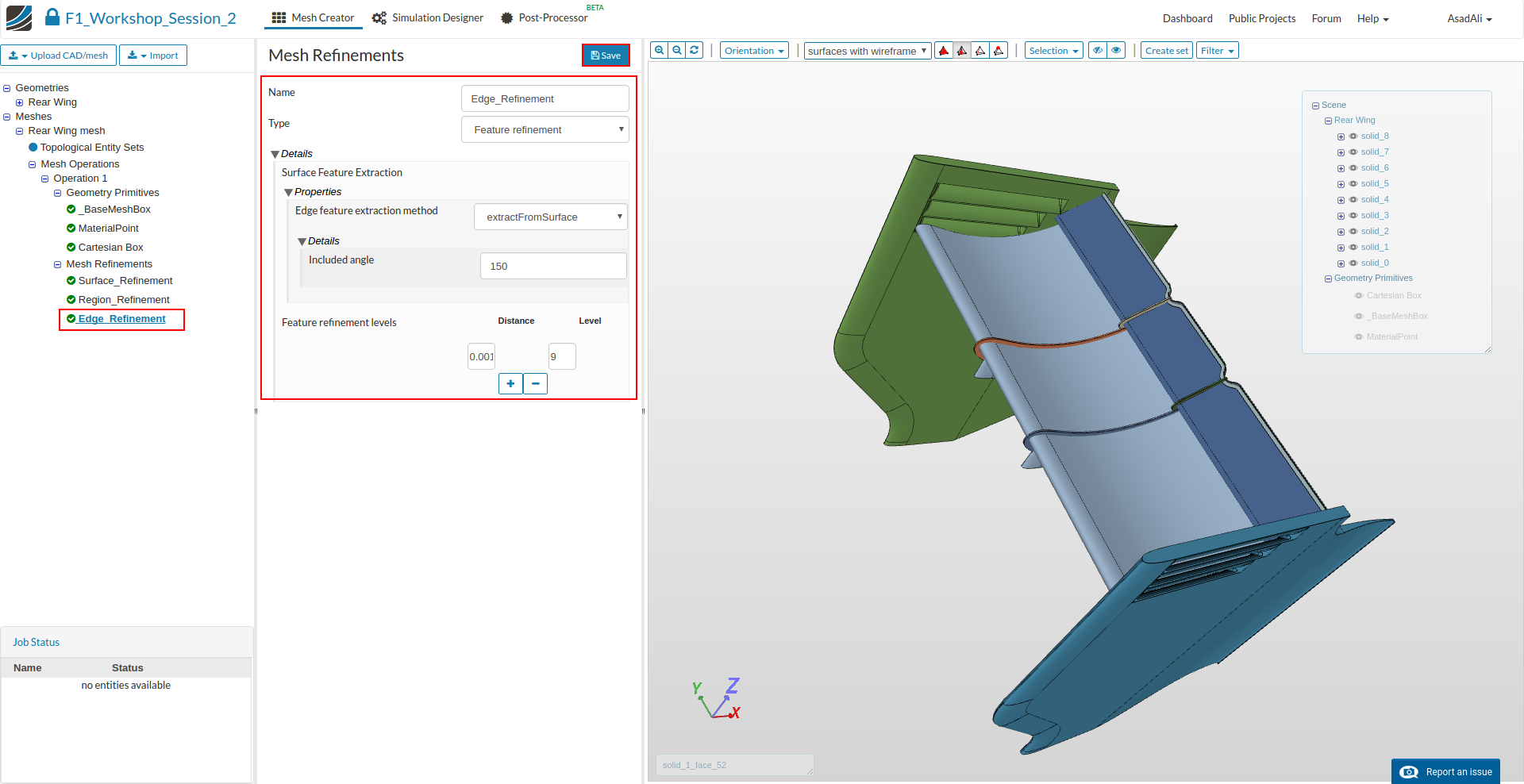This screenshot has height=784, width=1524.
Task: Click the Upload CAD/mesh button
Action: click(x=59, y=56)
